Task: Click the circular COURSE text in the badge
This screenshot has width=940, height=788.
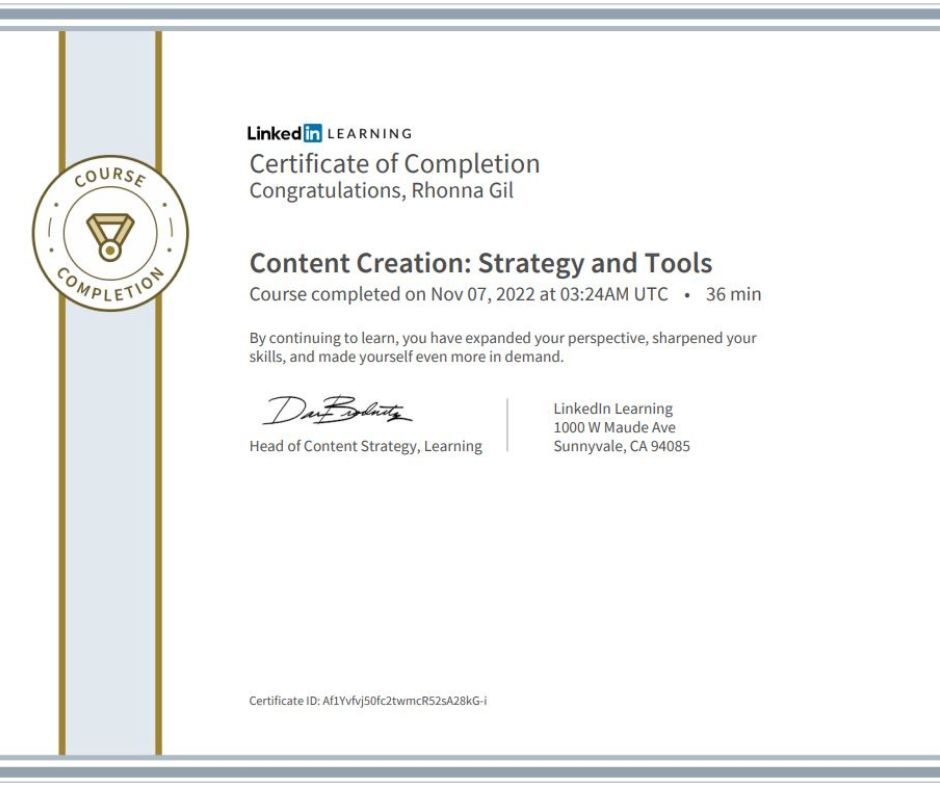Action: [110, 176]
